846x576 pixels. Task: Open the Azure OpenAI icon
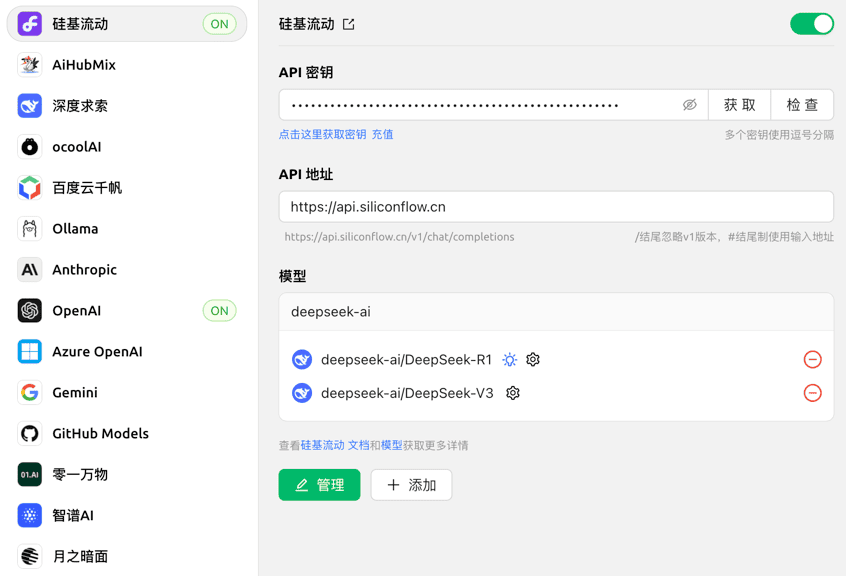pos(30,352)
